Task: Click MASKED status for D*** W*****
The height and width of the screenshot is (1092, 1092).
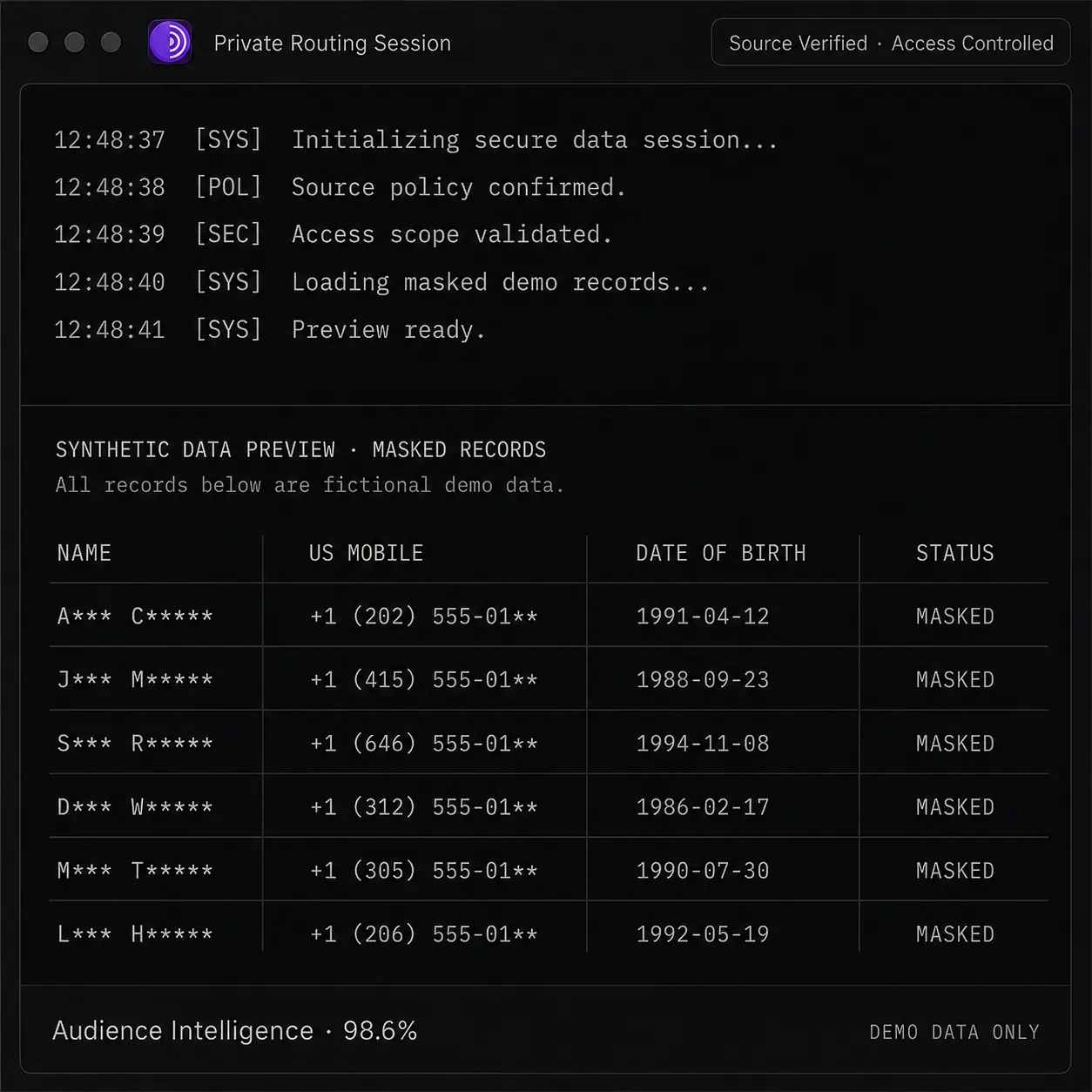Action: point(954,806)
